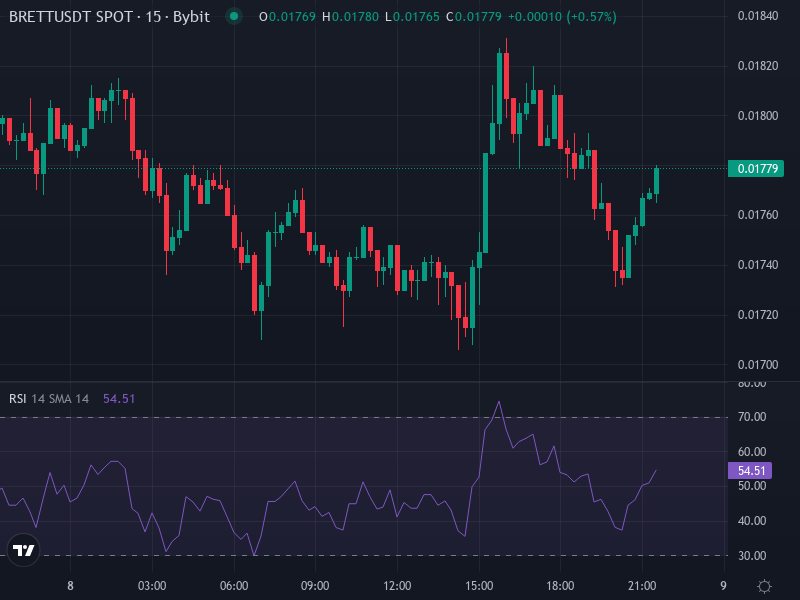Click the TradingView logo icon

point(24,550)
